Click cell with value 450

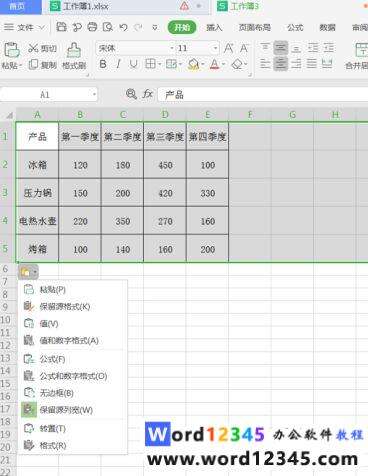[x=165, y=165]
